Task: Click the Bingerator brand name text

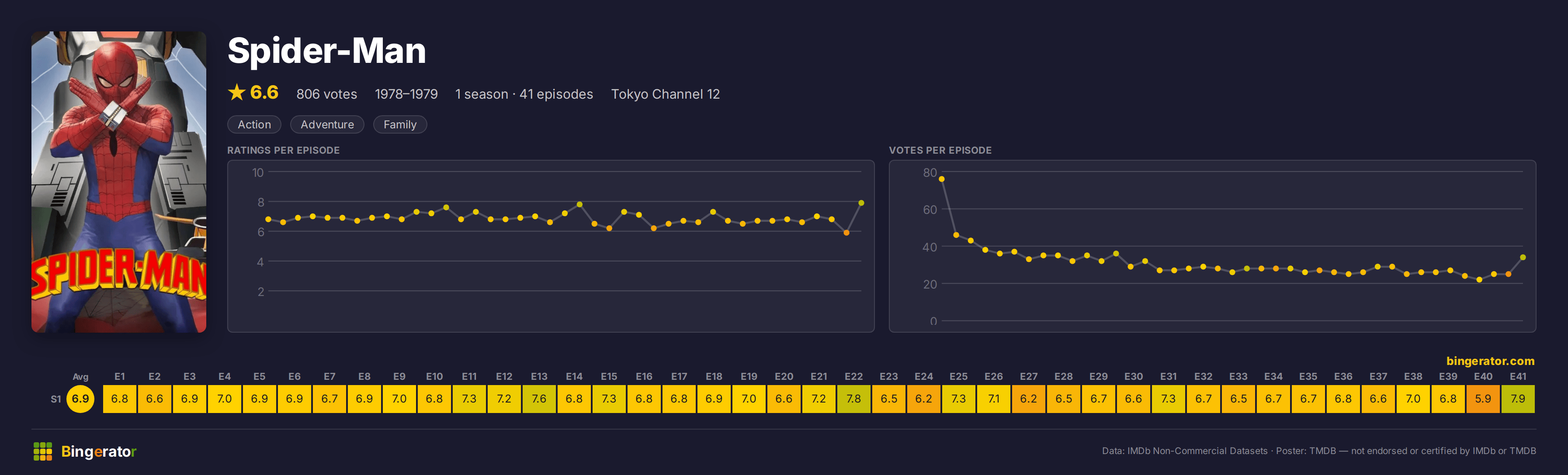Action: click(x=99, y=451)
